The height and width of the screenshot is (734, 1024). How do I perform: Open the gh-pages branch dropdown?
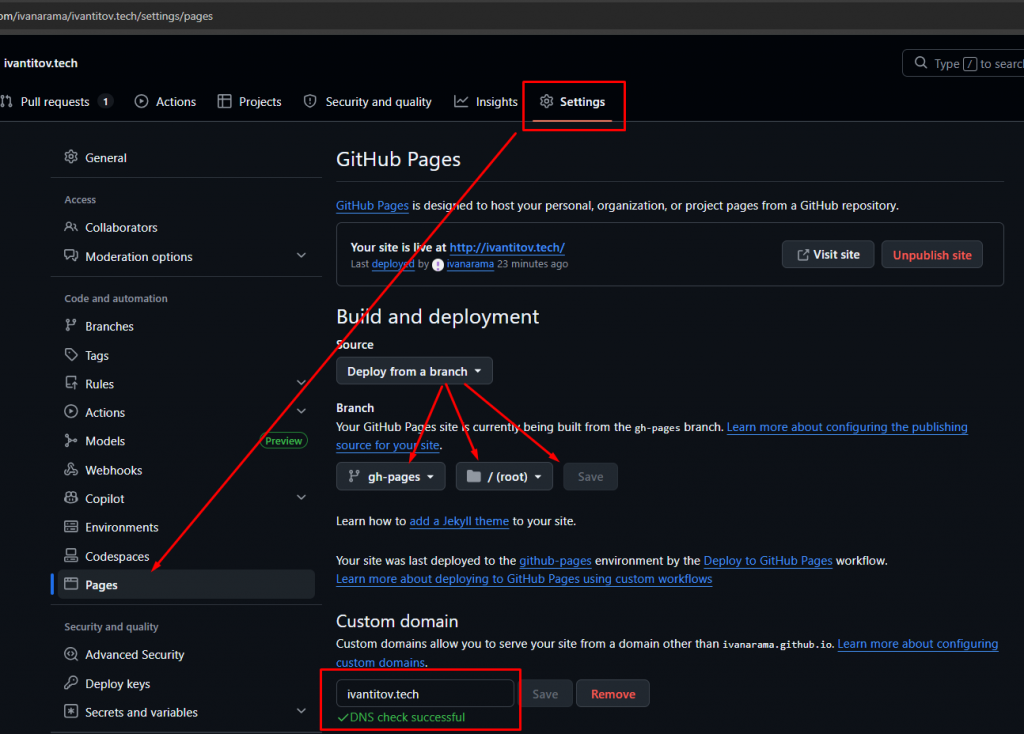(391, 476)
